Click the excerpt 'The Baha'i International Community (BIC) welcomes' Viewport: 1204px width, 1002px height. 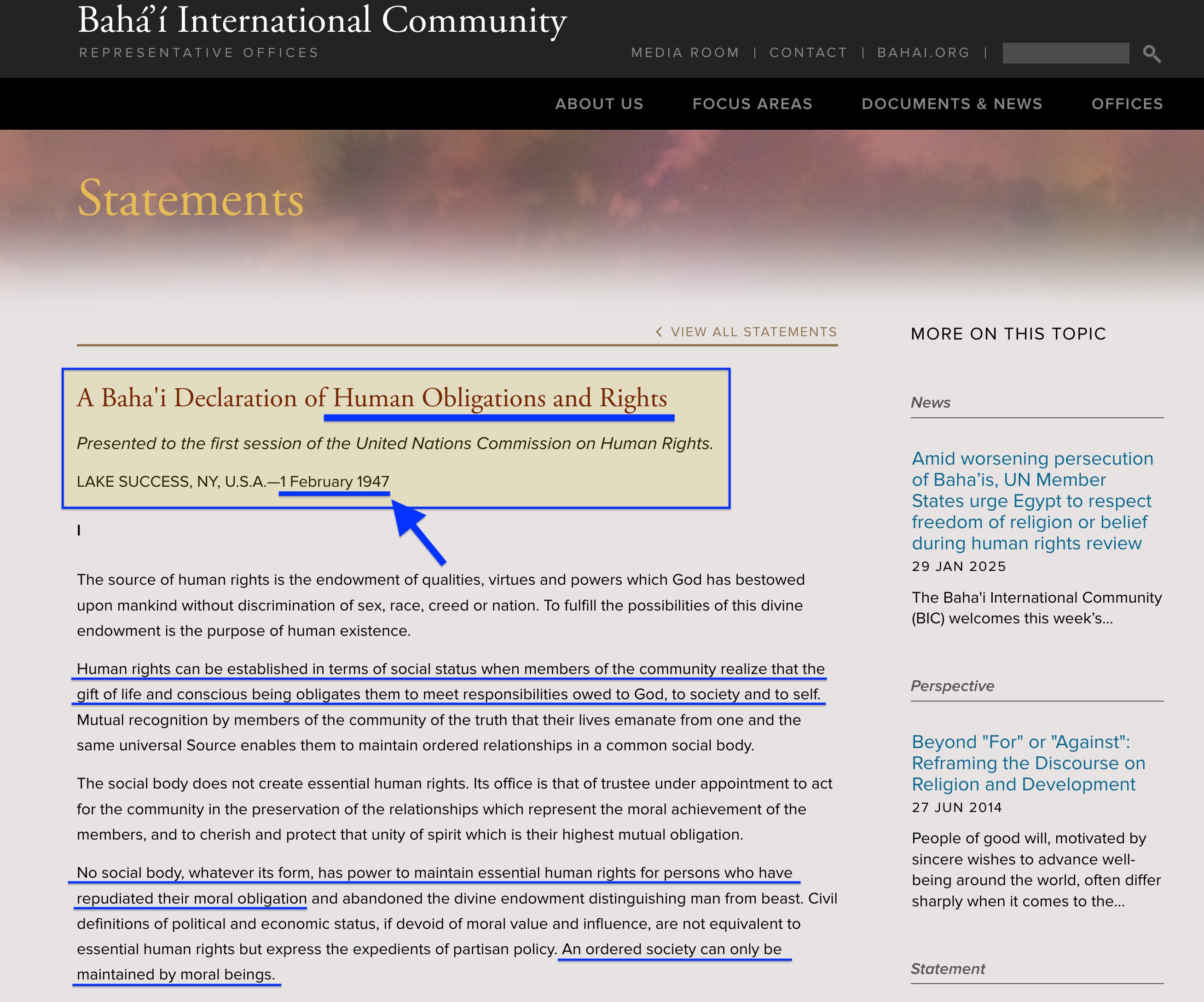1036,608
